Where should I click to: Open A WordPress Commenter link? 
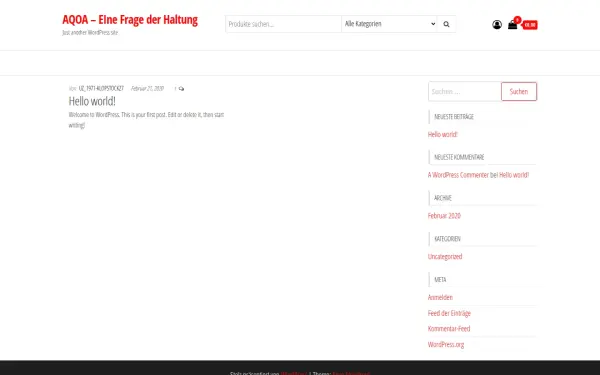[458, 175]
